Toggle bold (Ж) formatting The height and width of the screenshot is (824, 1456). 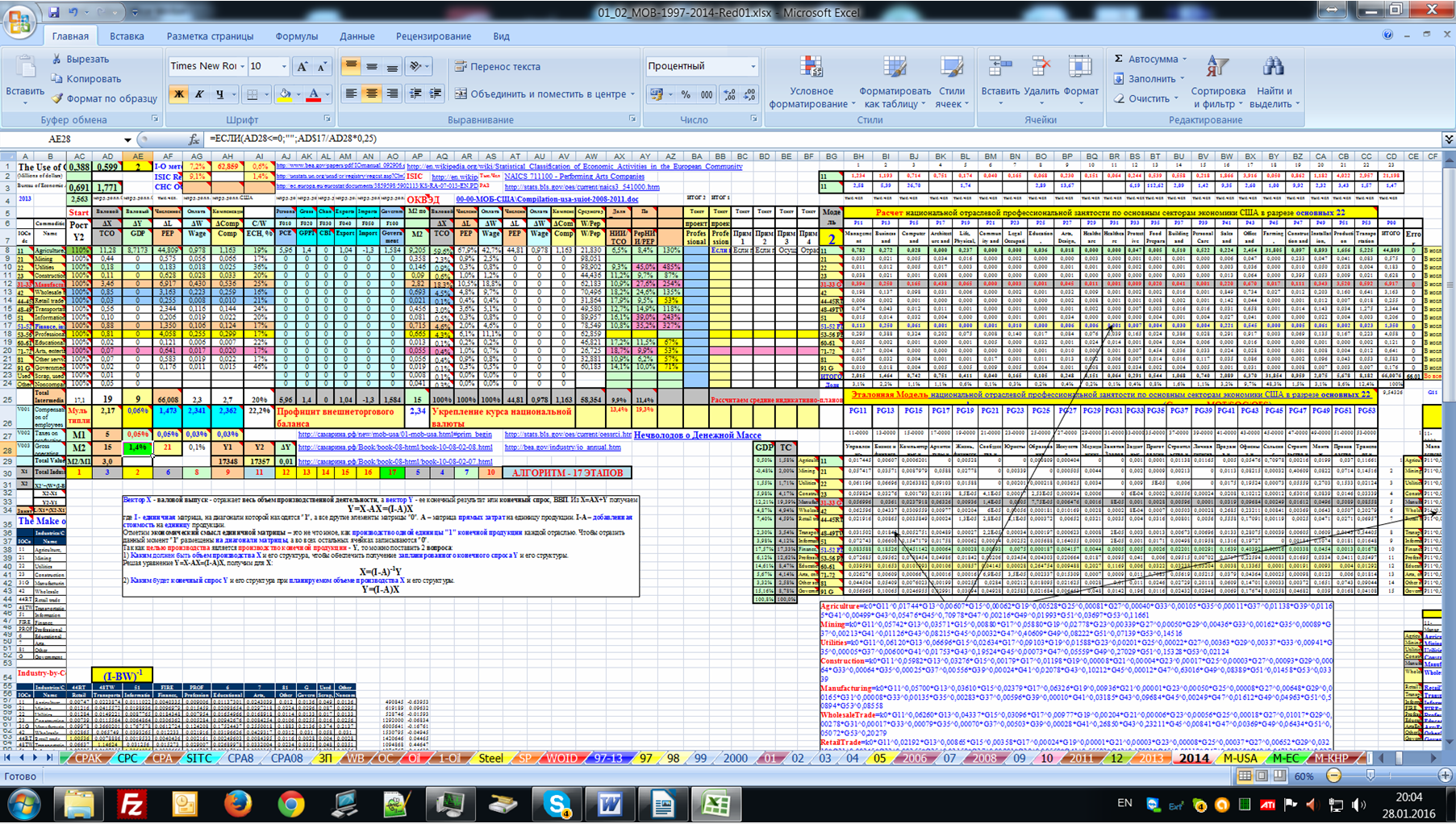pyautogui.click(x=178, y=94)
